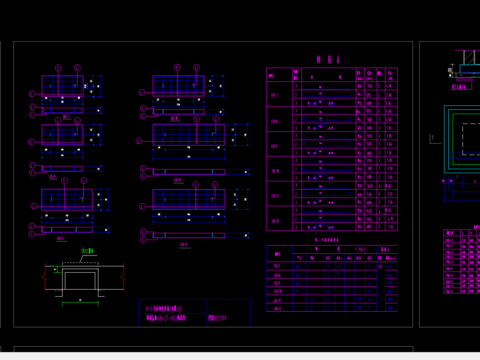This screenshot has width=480, height=360.
Task: Select the bottom-left slab plan view
Action: (67, 199)
